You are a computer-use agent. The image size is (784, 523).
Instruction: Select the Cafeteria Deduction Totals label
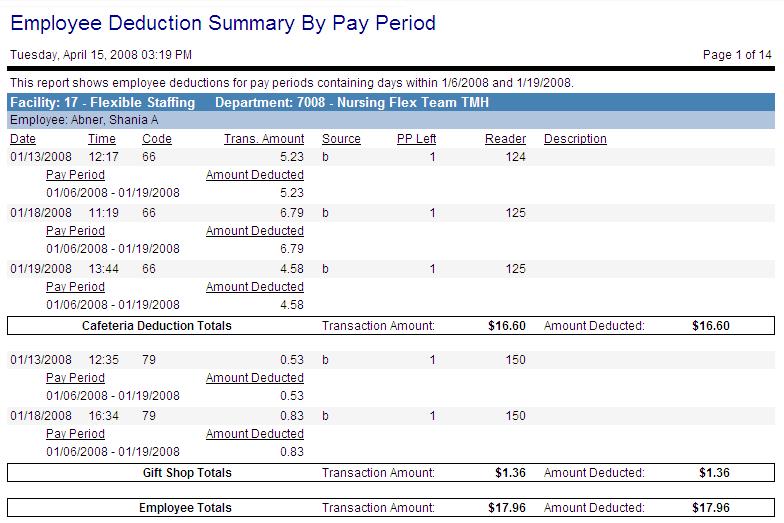coord(156,326)
